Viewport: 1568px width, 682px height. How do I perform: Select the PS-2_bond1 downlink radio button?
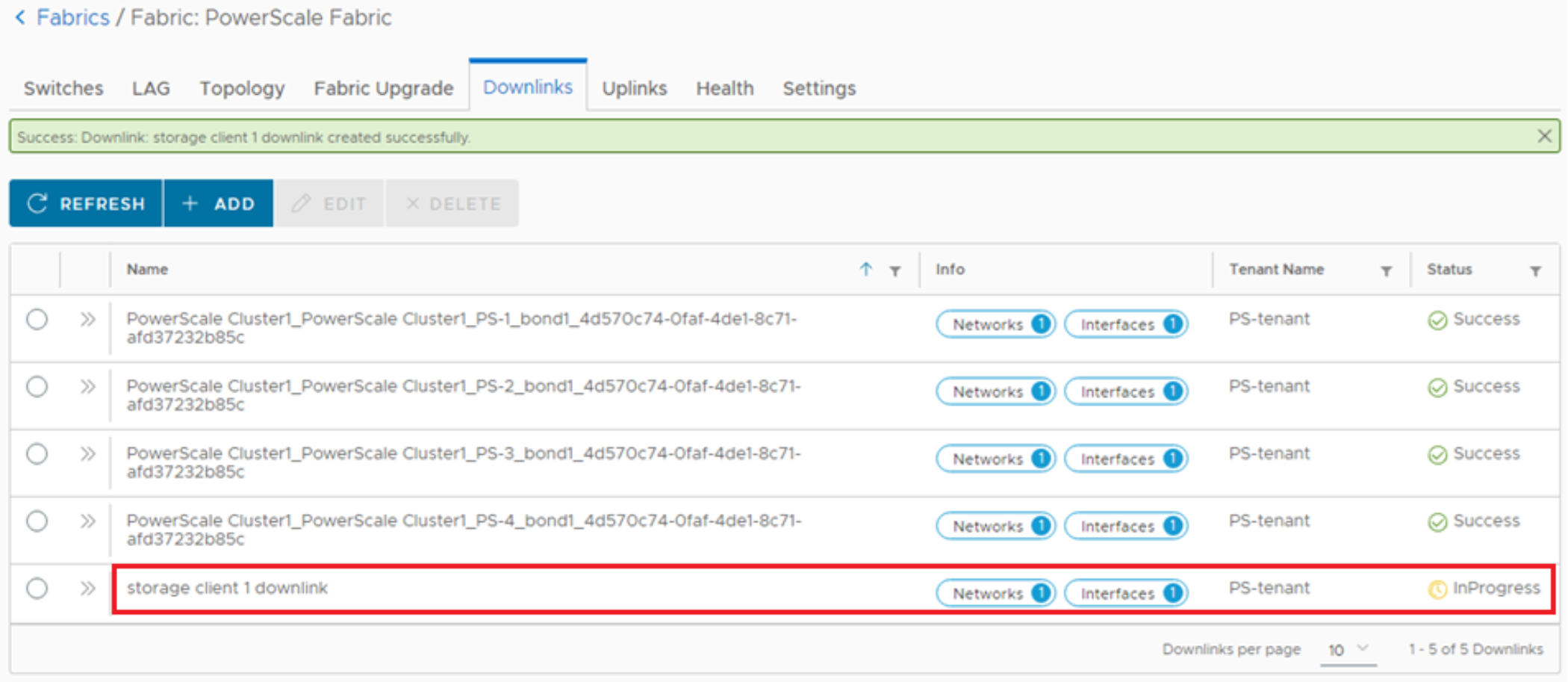click(37, 387)
